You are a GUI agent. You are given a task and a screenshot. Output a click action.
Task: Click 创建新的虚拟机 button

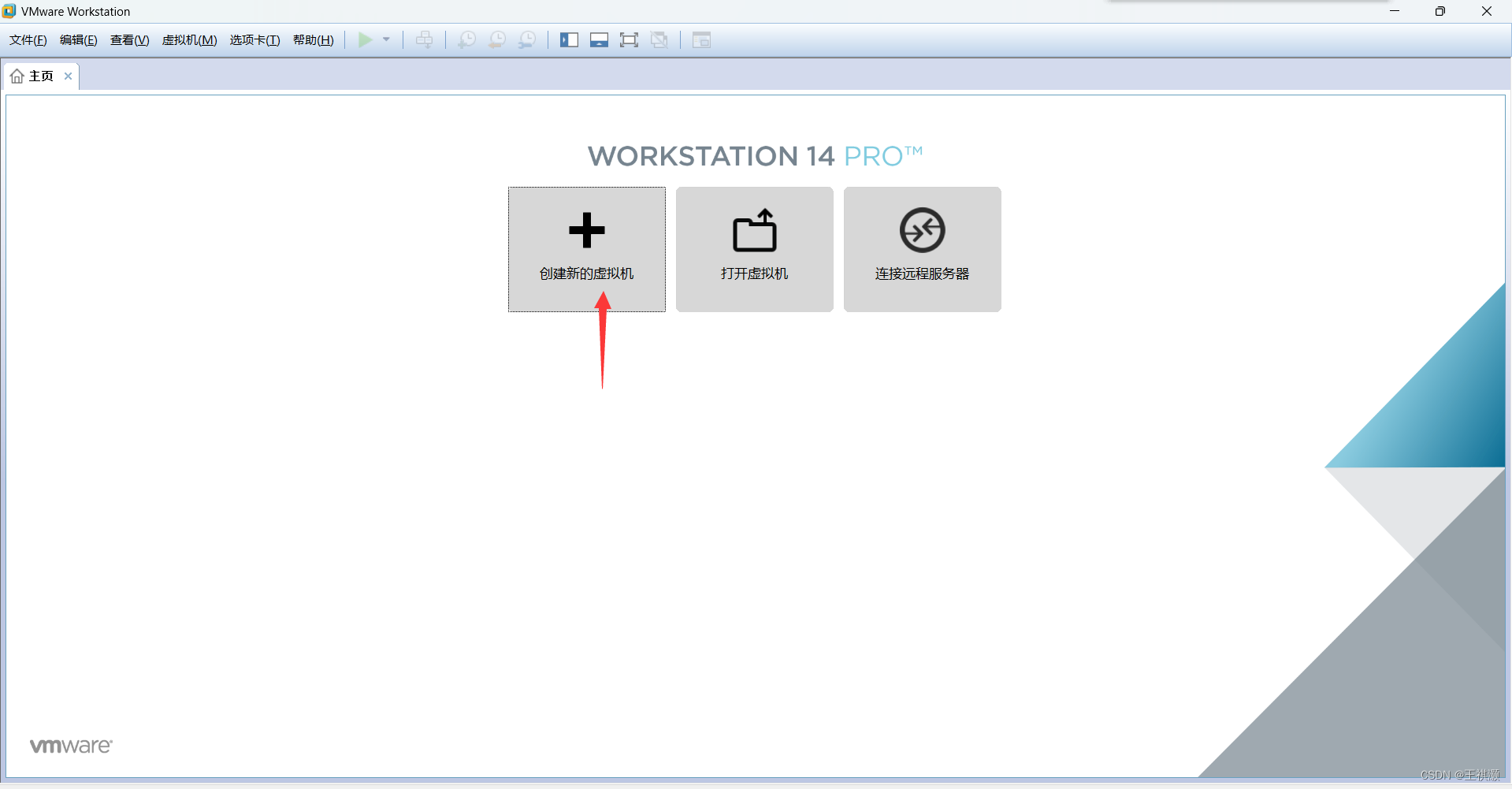(587, 249)
